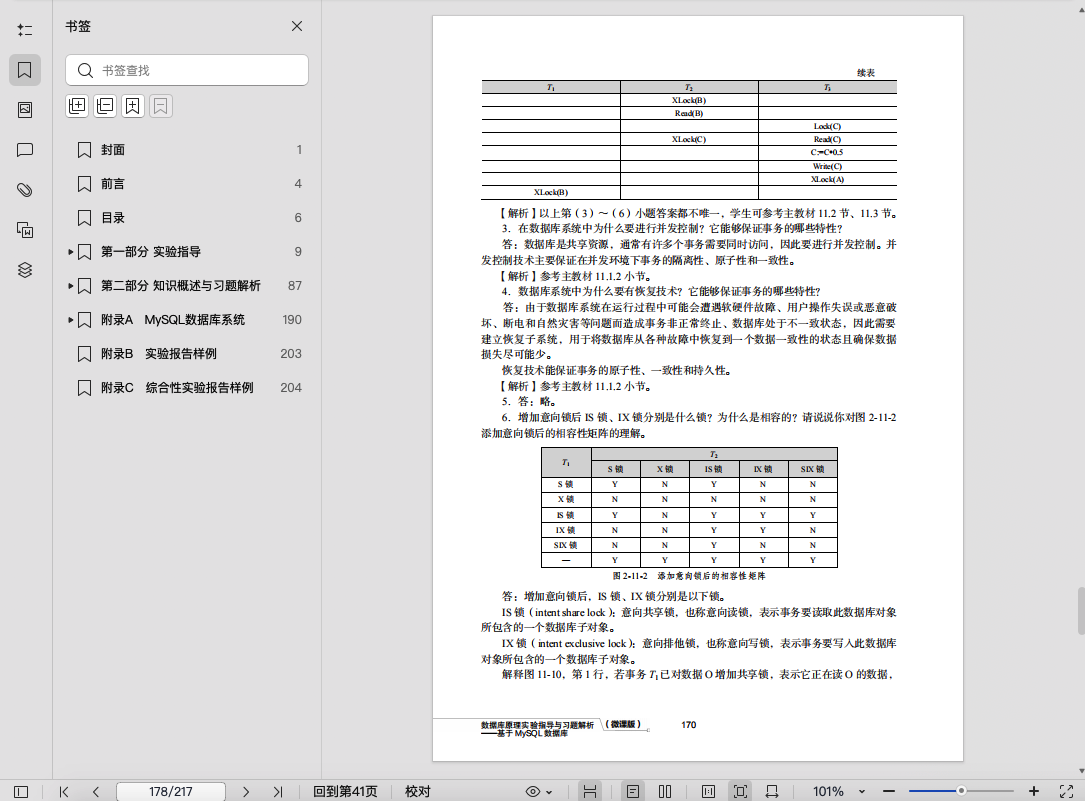Go to the first page
Viewport: 1085px width, 801px height.
[x=64, y=791]
